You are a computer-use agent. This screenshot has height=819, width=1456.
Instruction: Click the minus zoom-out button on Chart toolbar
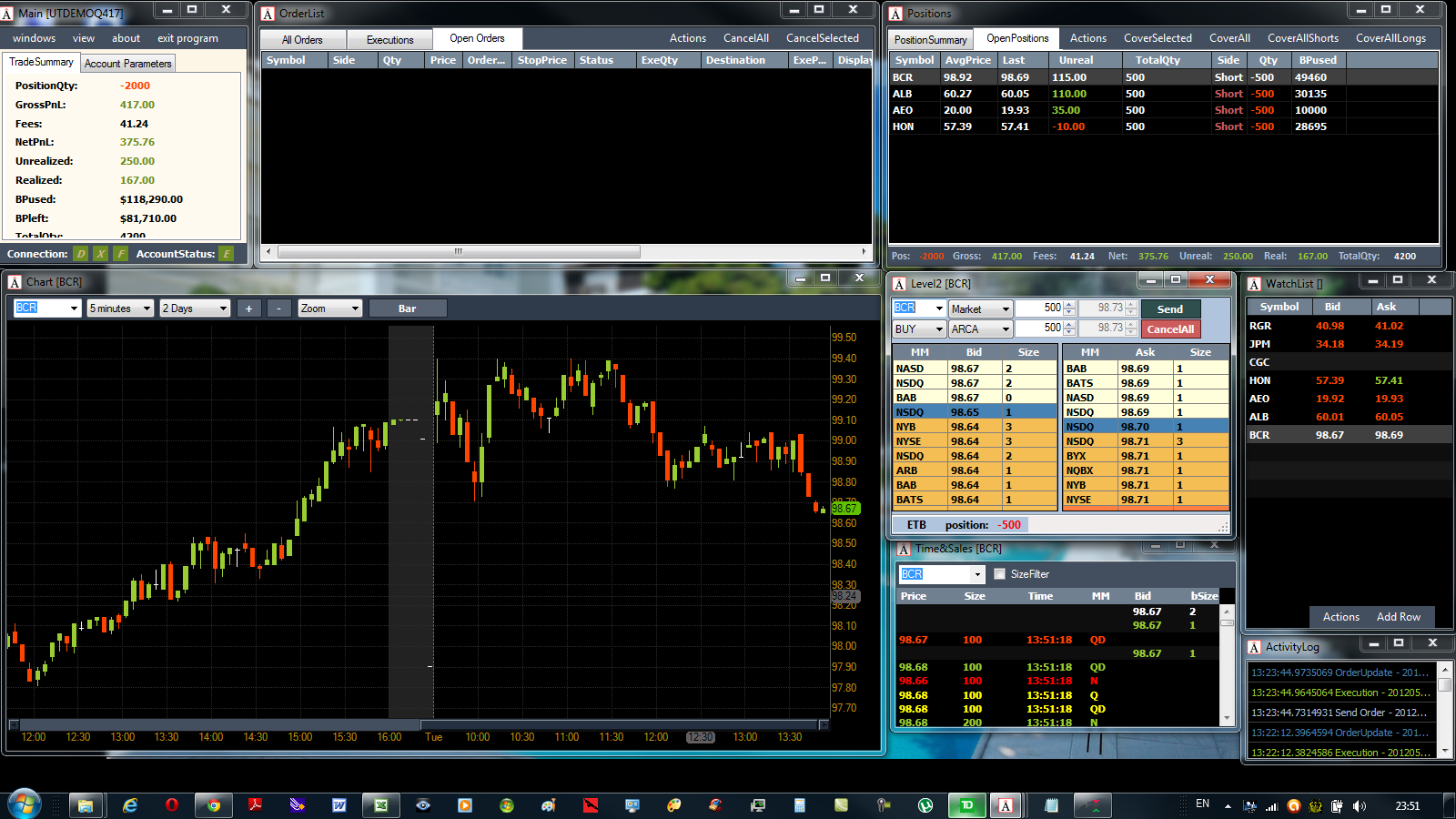[279, 308]
